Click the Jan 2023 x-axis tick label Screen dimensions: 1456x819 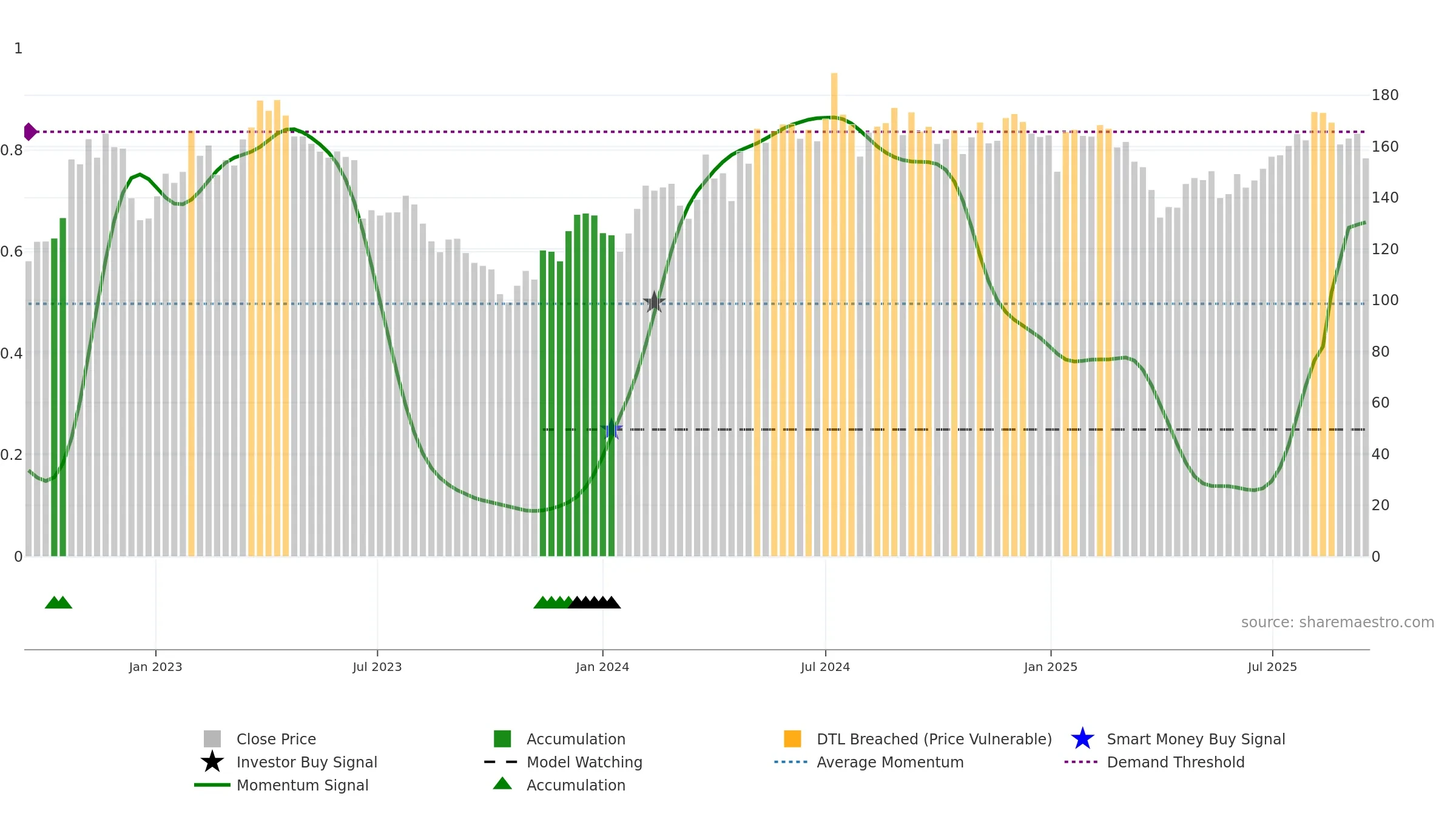[x=155, y=667]
